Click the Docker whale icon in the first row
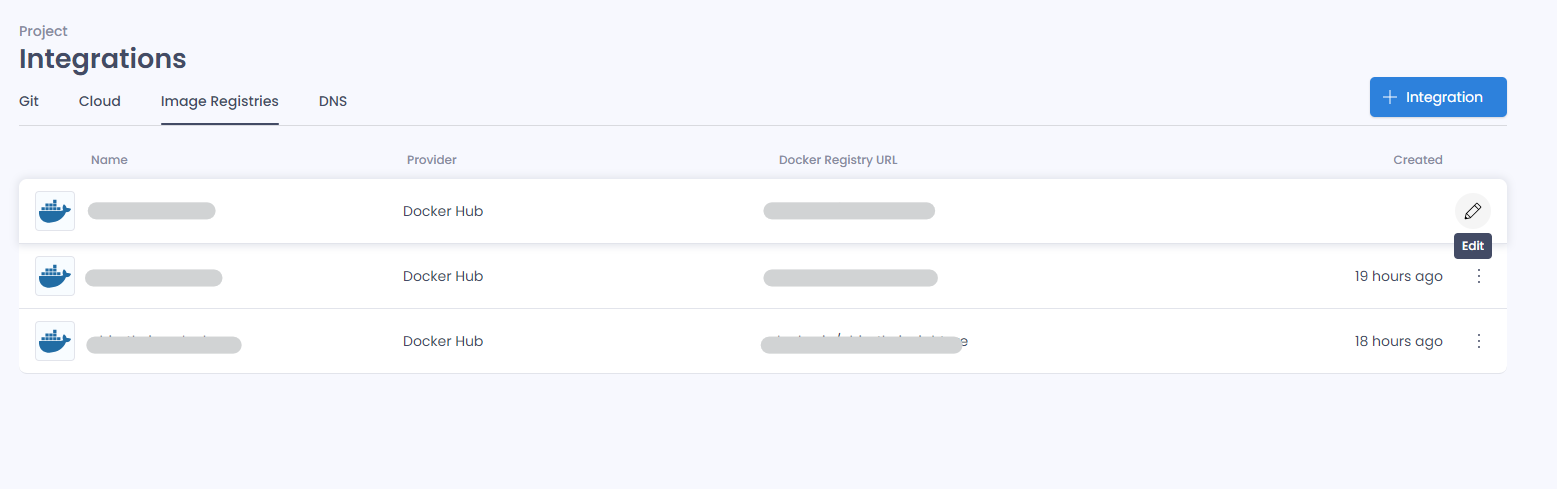The width and height of the screenshot is (1557, 489). (x=55, y=211)
